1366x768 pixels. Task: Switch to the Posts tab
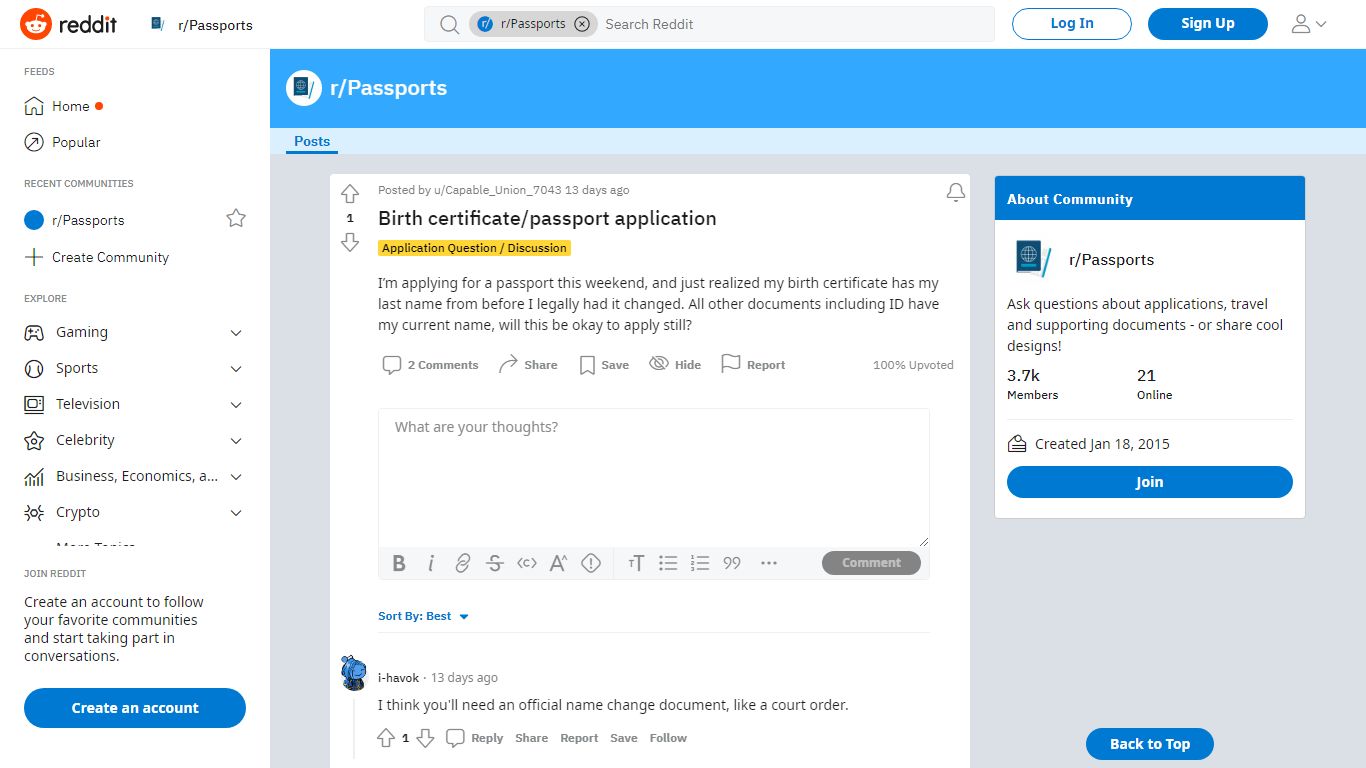312,141
